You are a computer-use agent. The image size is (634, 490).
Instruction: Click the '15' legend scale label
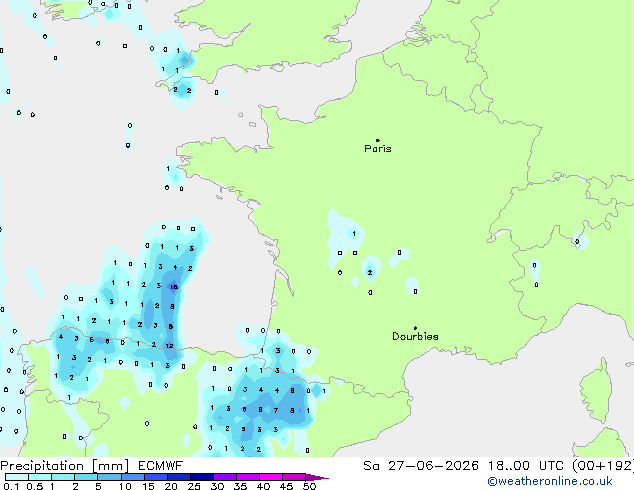point(148,486)
